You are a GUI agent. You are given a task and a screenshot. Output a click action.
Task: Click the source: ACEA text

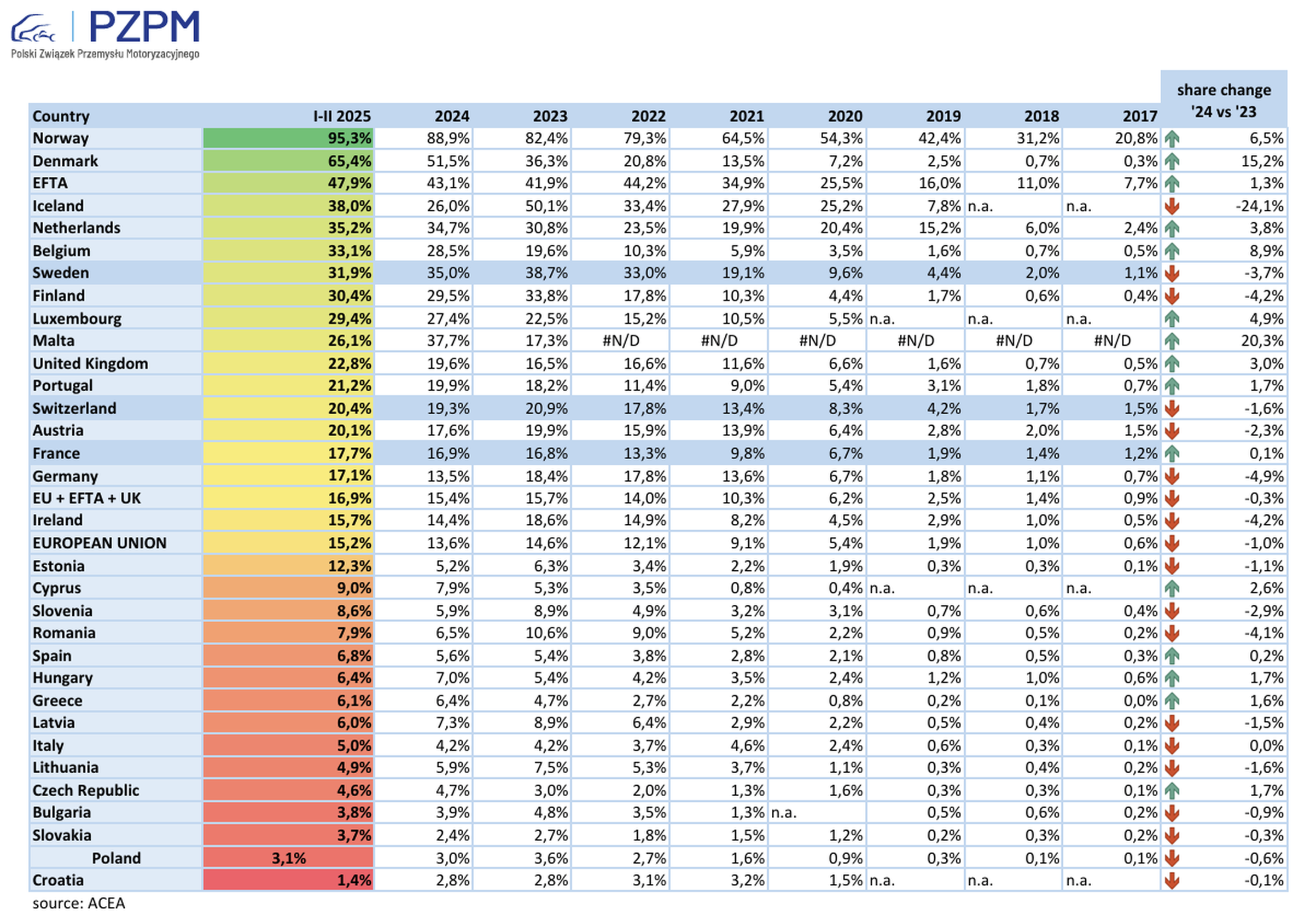click(x=79, y=903)
